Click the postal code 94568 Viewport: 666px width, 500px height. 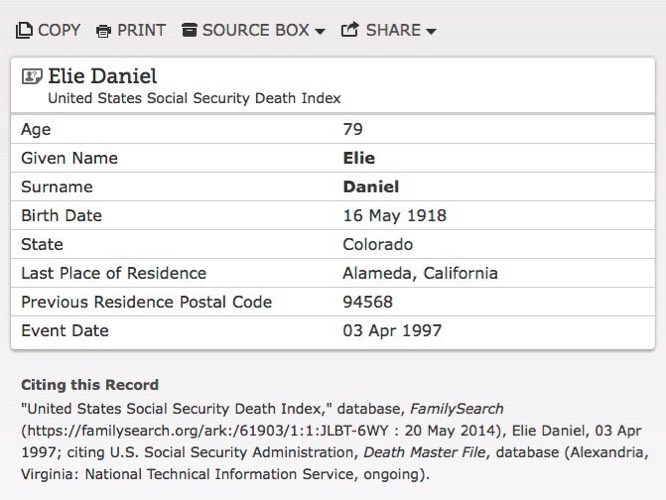point(367,302)
